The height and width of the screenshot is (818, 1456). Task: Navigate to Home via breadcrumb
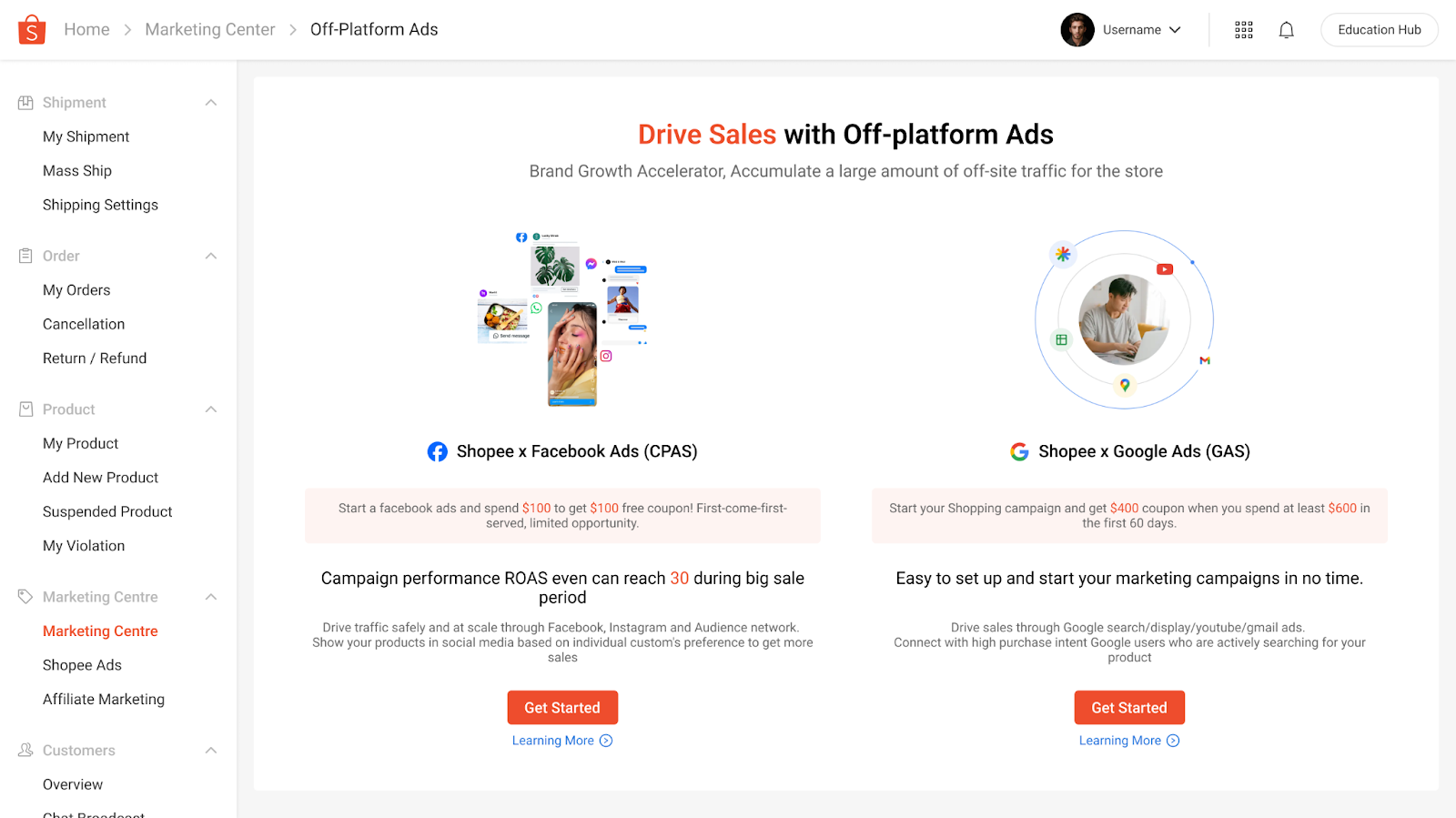[x=86, y=29]
